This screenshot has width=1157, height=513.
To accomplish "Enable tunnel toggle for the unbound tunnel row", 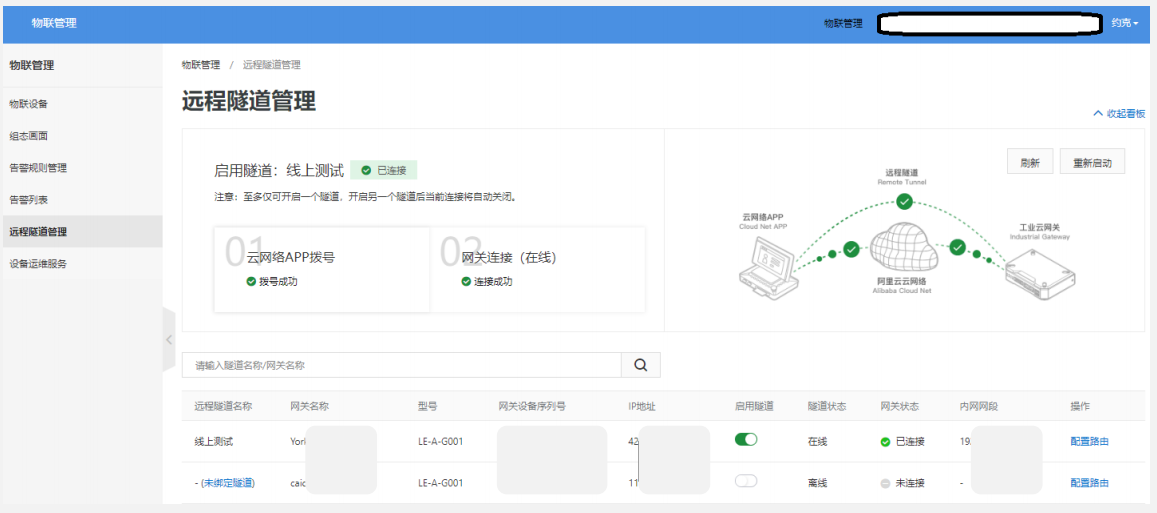I will point(746,482).
